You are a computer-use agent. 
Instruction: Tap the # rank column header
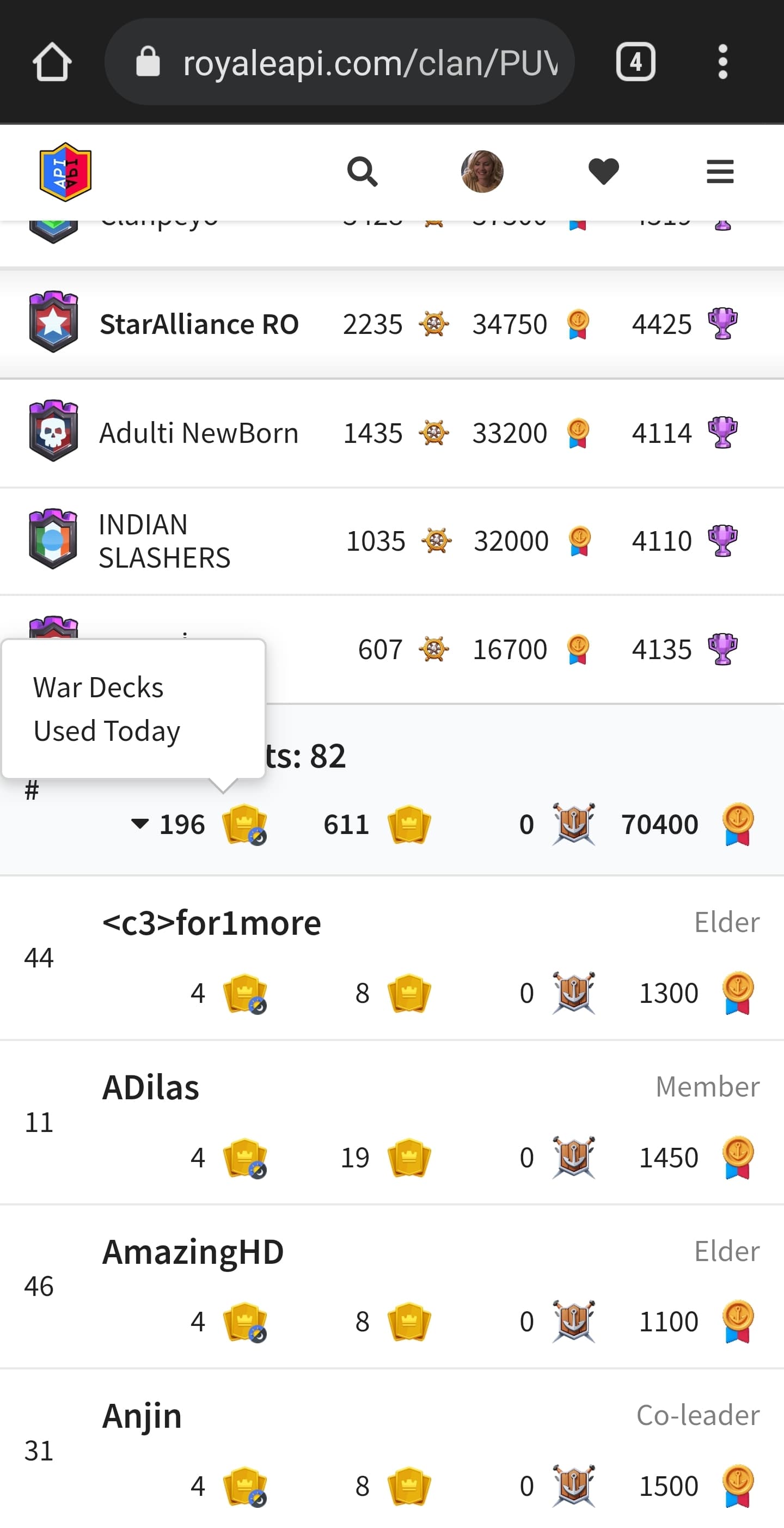32,791
